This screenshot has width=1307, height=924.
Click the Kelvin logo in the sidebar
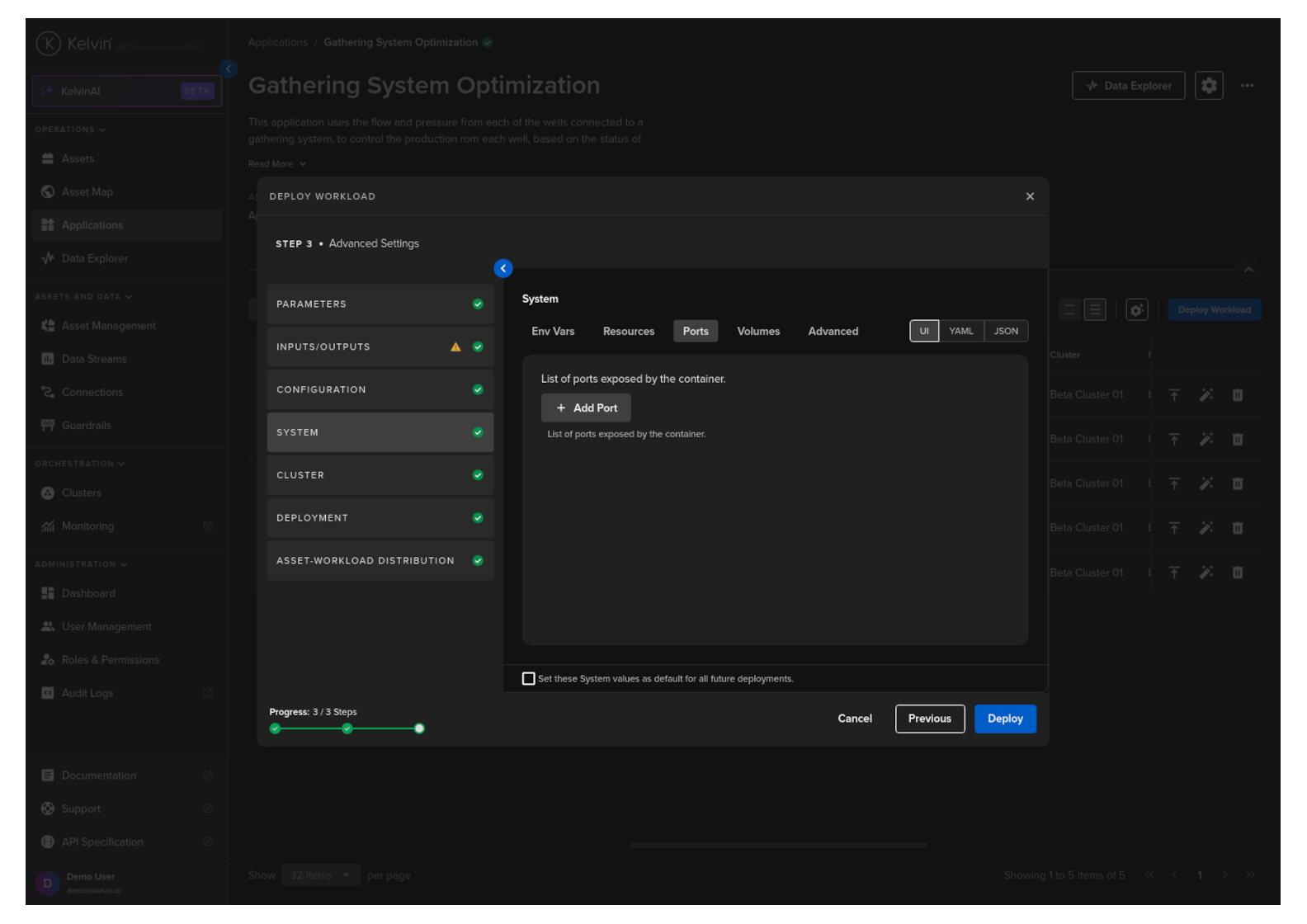point(49,44)
